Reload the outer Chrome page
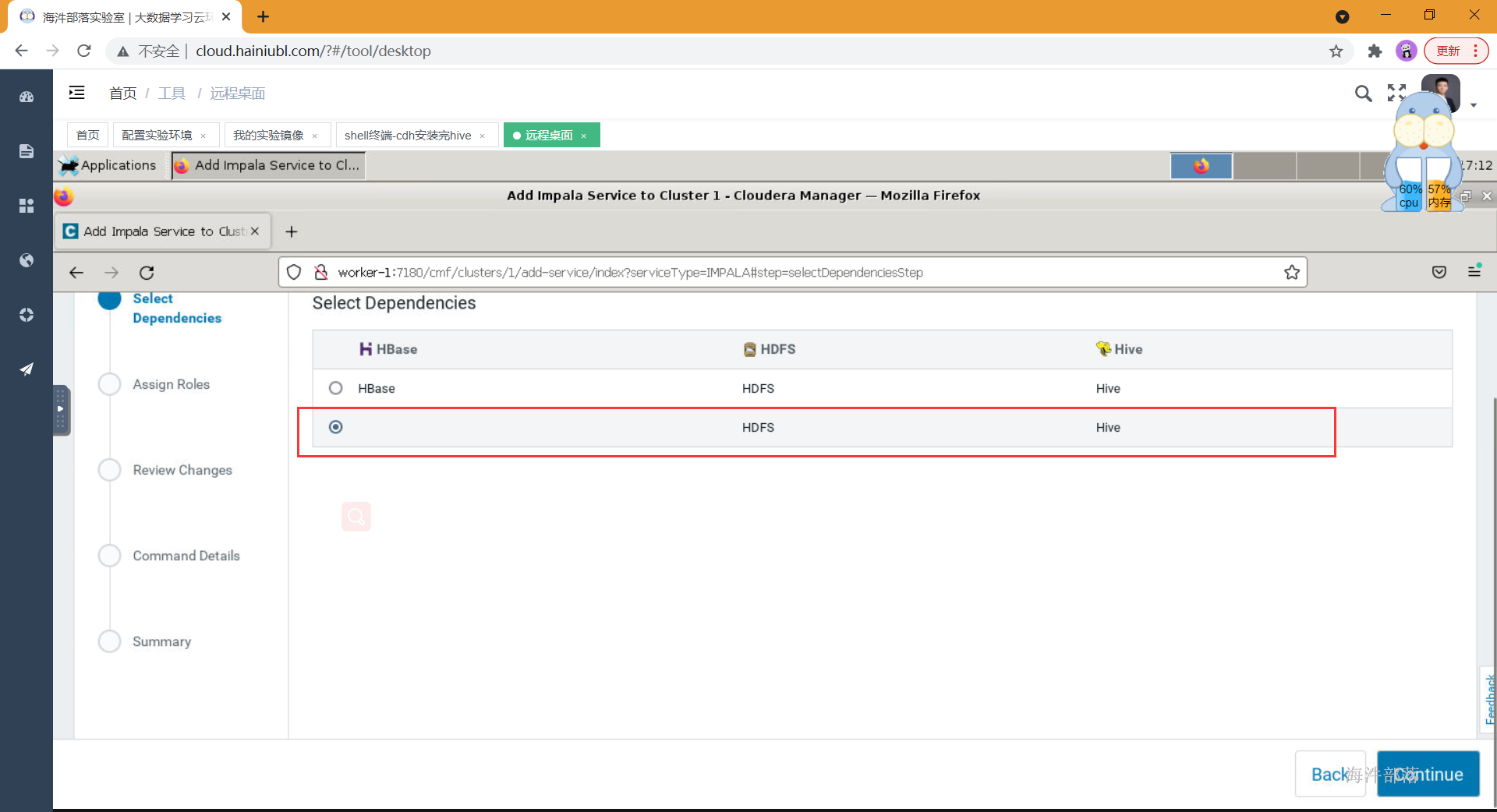Image resolution: width=1497 pixels, height=812 pixels. pyautogui.click(x=84, y=51)
